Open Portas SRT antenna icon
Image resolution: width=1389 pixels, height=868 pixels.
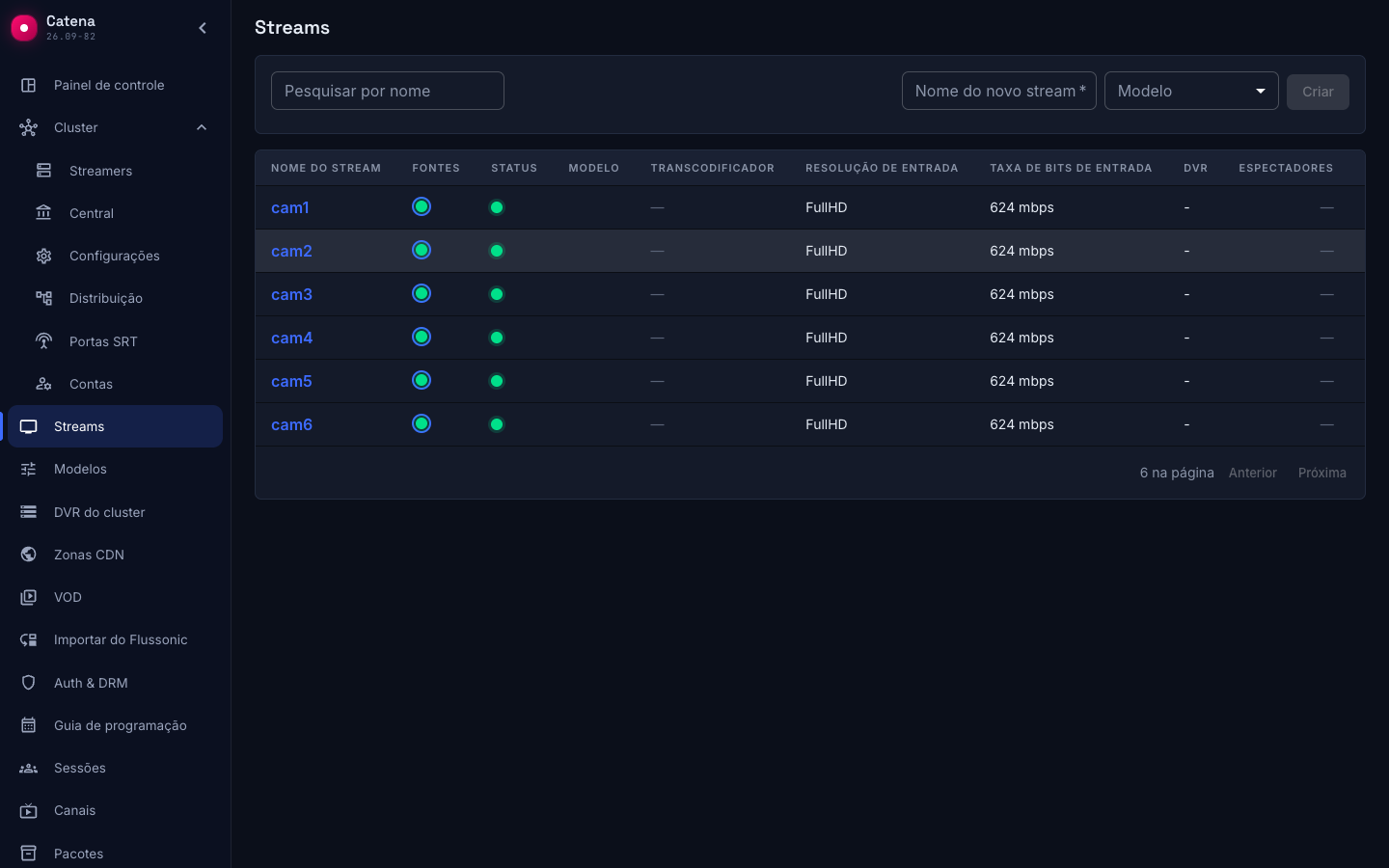click(44, 341)
